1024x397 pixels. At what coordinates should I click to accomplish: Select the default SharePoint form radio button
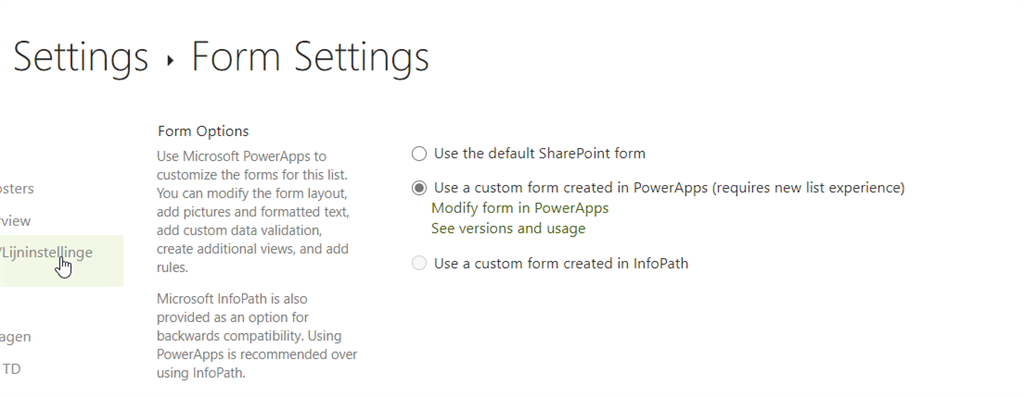(419, 154)
